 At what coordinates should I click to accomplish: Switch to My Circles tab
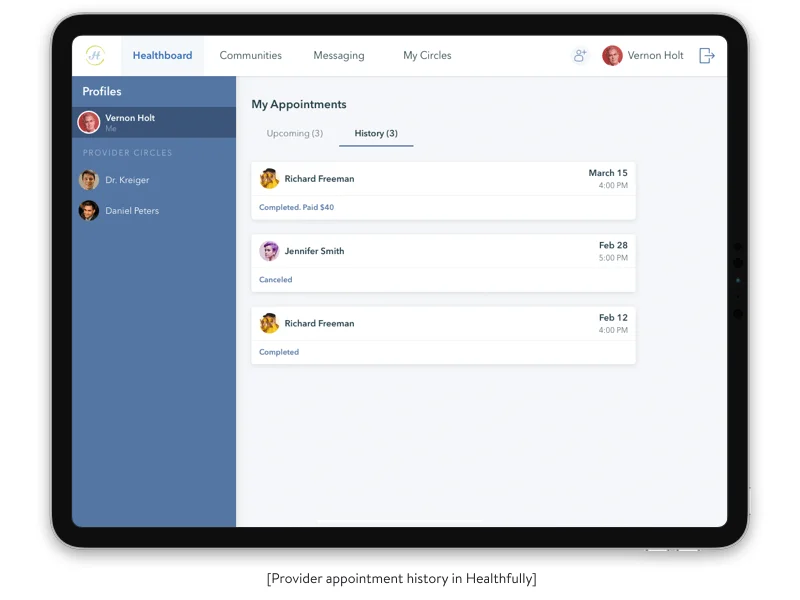pos(427,56)
